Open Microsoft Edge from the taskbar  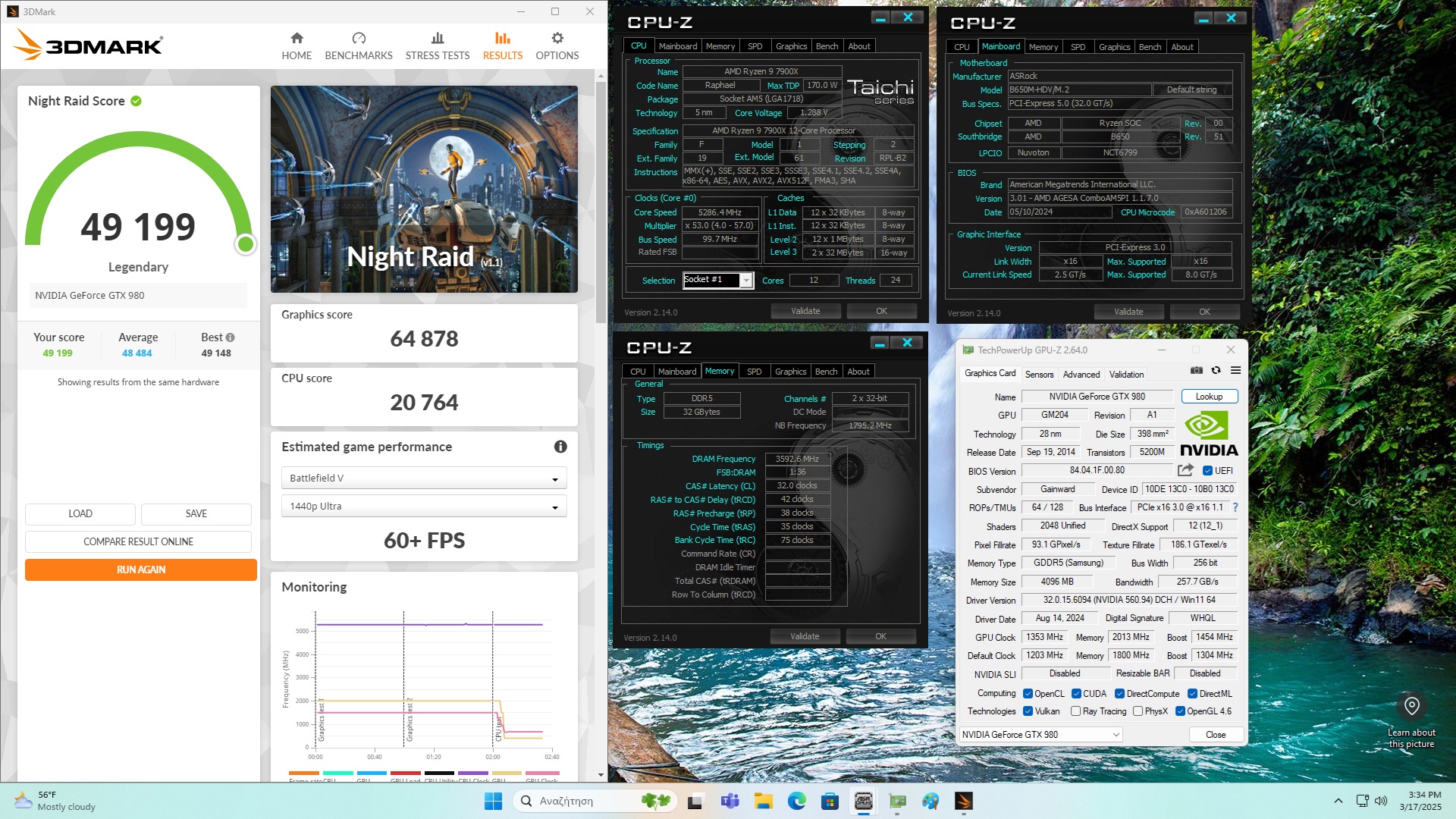[x=796, y=801]
